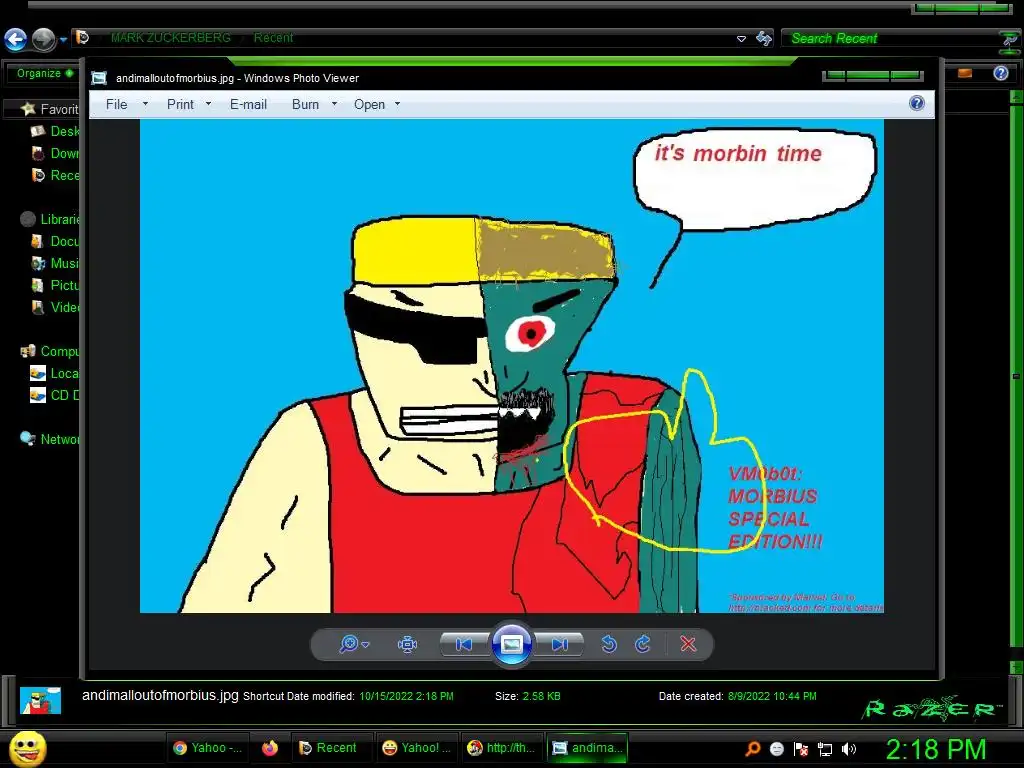The width and height of the screenshot is (1024, 768).
Task: Toggle the Explorer preview pane icon
Action: [x=965, y=73]
